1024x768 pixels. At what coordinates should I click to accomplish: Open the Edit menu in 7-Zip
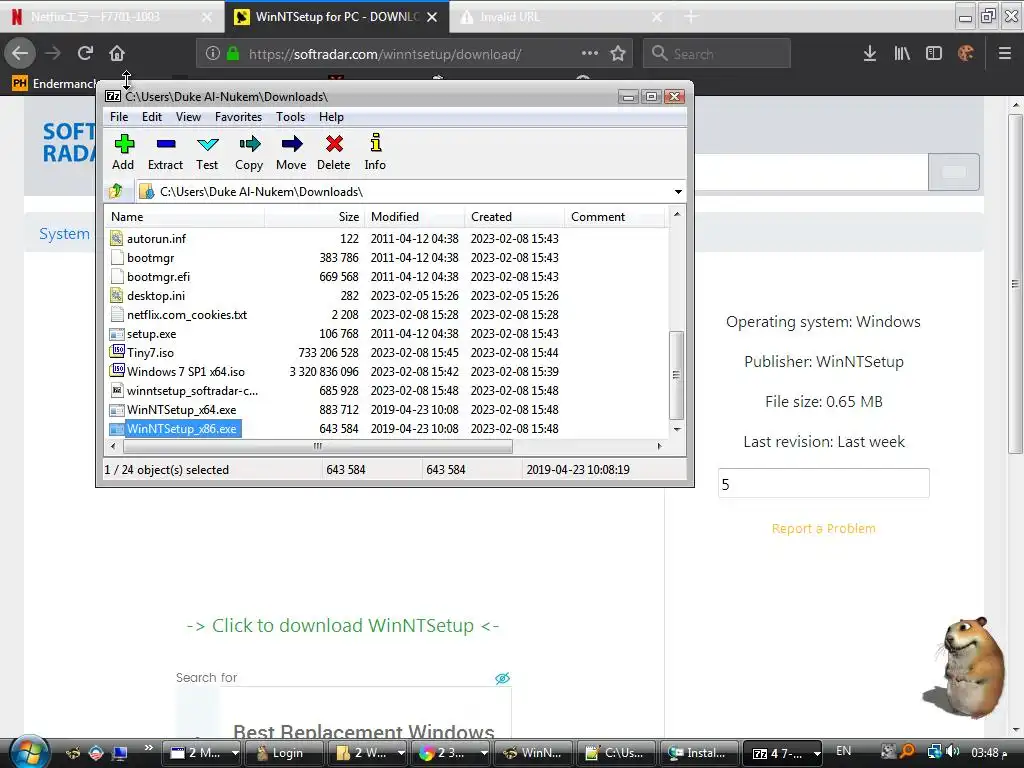point(152,117)
